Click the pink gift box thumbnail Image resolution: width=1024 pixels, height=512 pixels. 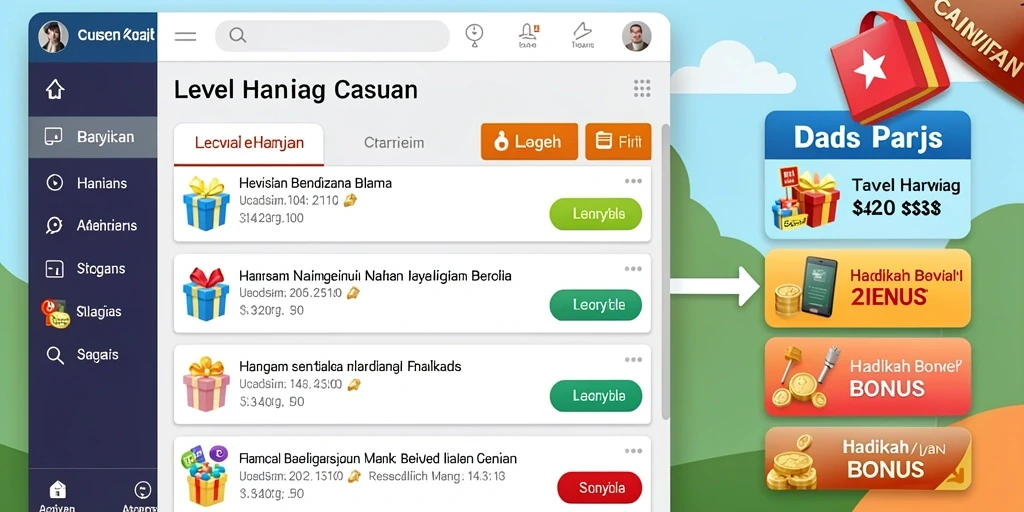[206, 385]
